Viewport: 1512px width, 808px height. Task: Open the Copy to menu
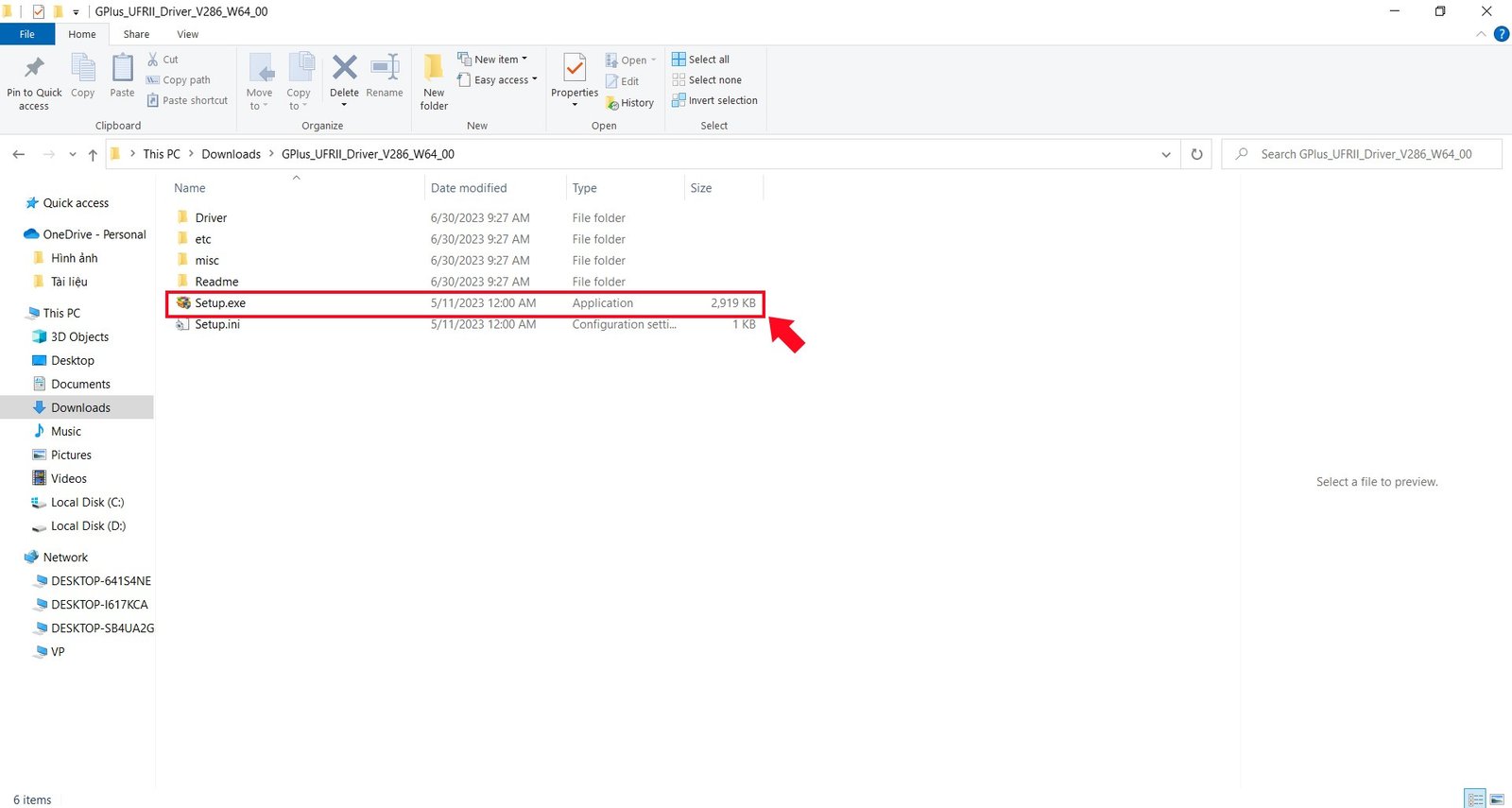click(x=299, y=82)
